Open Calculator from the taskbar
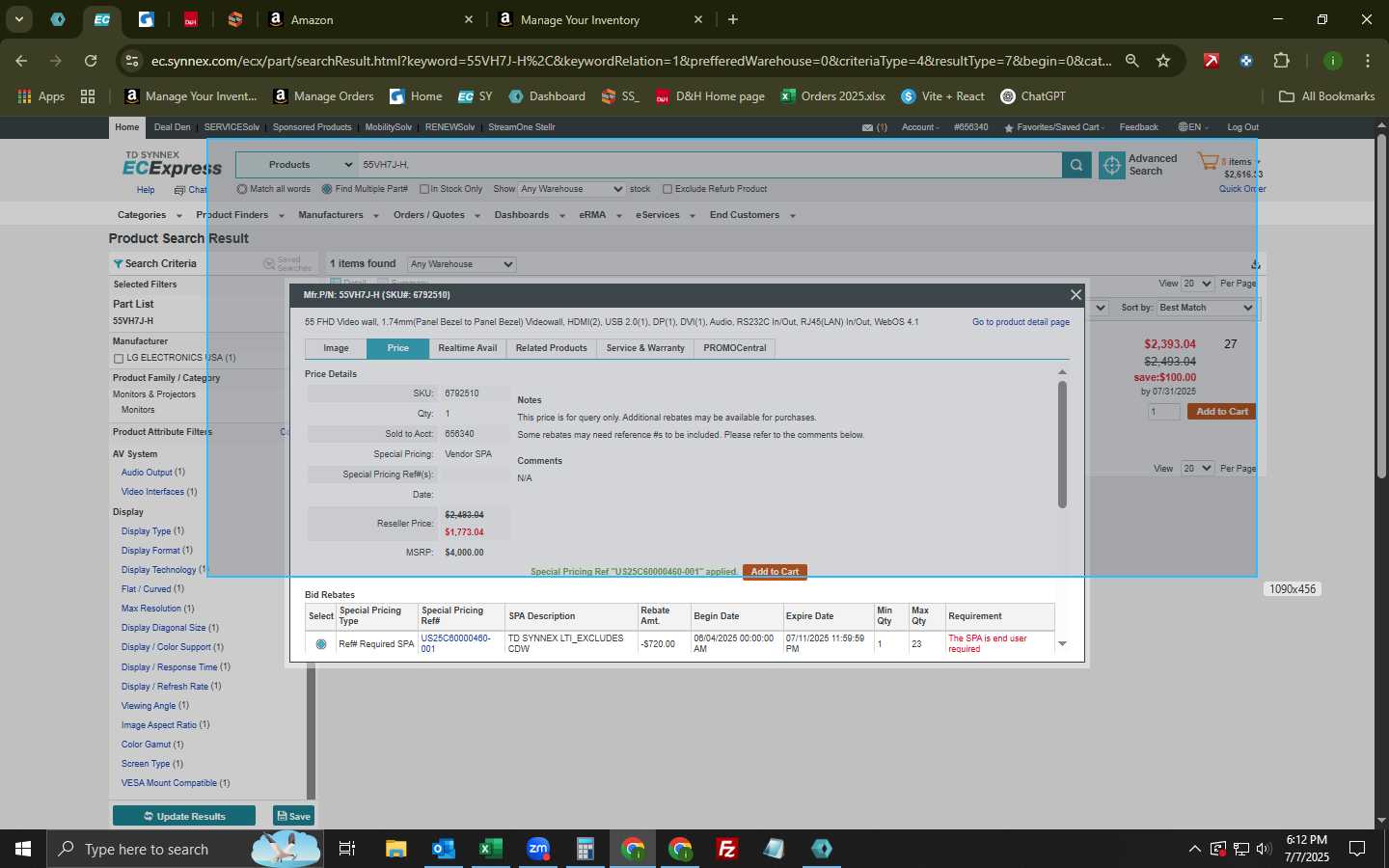 pyautogui.click(x=585, y=849)
